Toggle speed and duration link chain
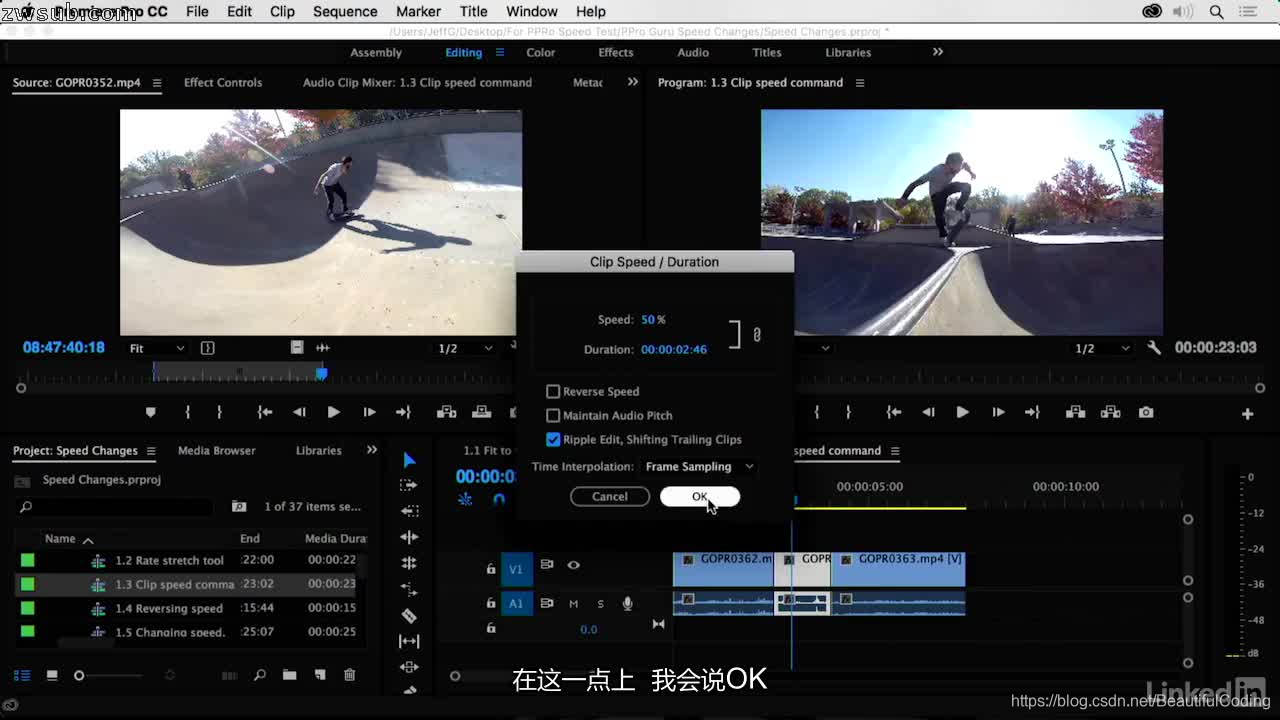The image size is (1280, 720). pyautogui.click(x=757, y=335)
